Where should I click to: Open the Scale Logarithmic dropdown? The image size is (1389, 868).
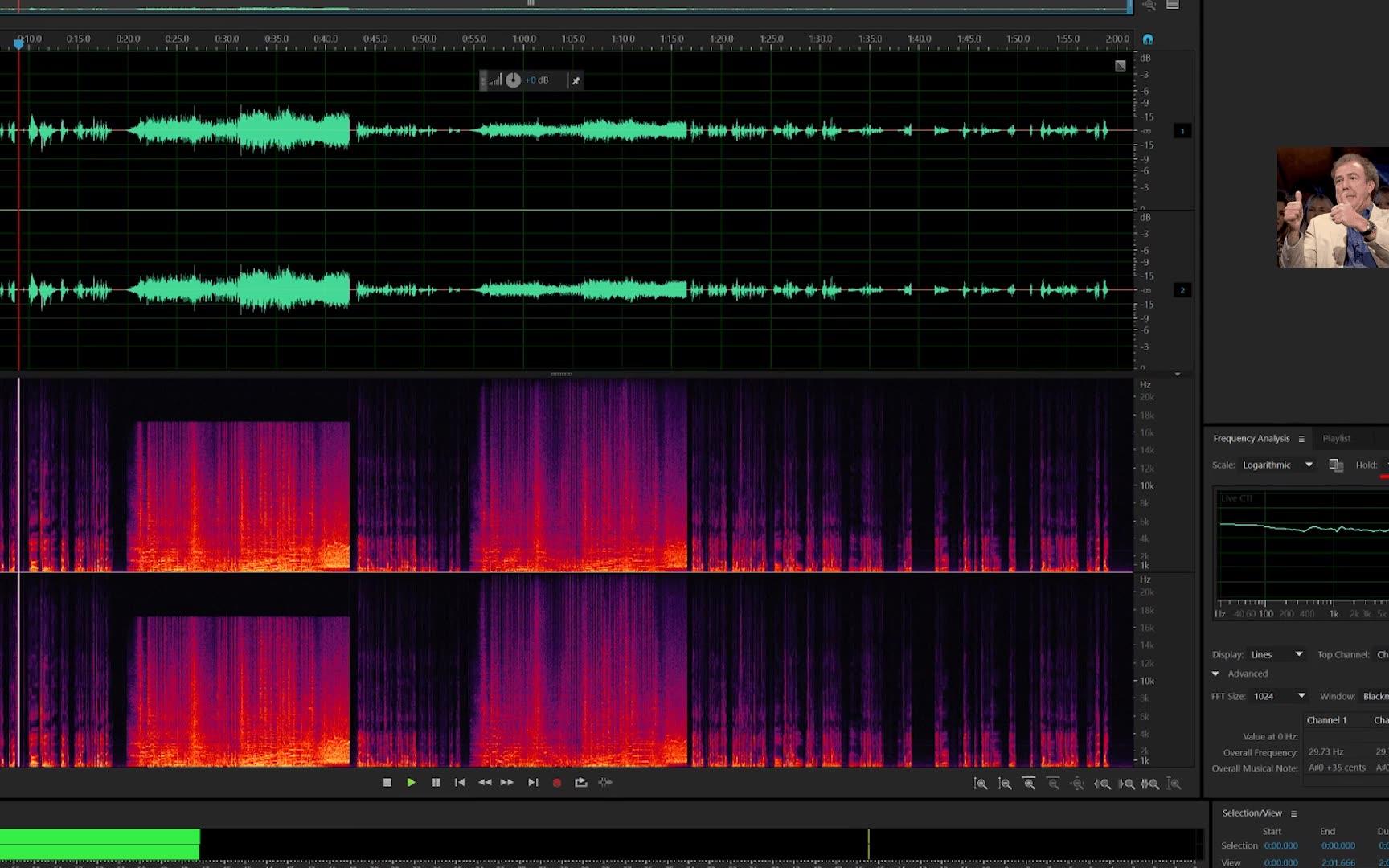tap(1277, 465)
